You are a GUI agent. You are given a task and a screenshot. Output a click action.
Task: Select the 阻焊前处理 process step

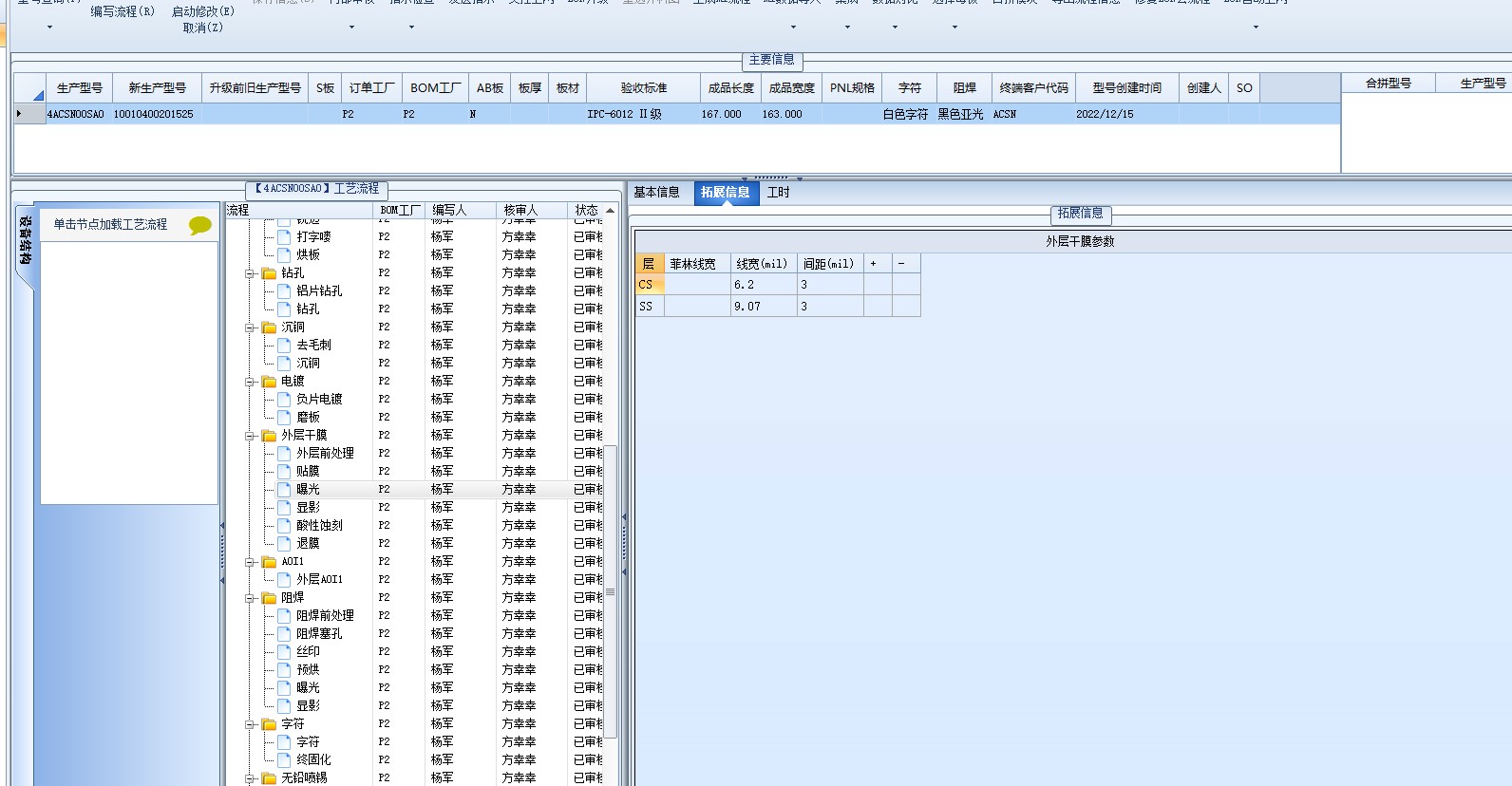325,615
